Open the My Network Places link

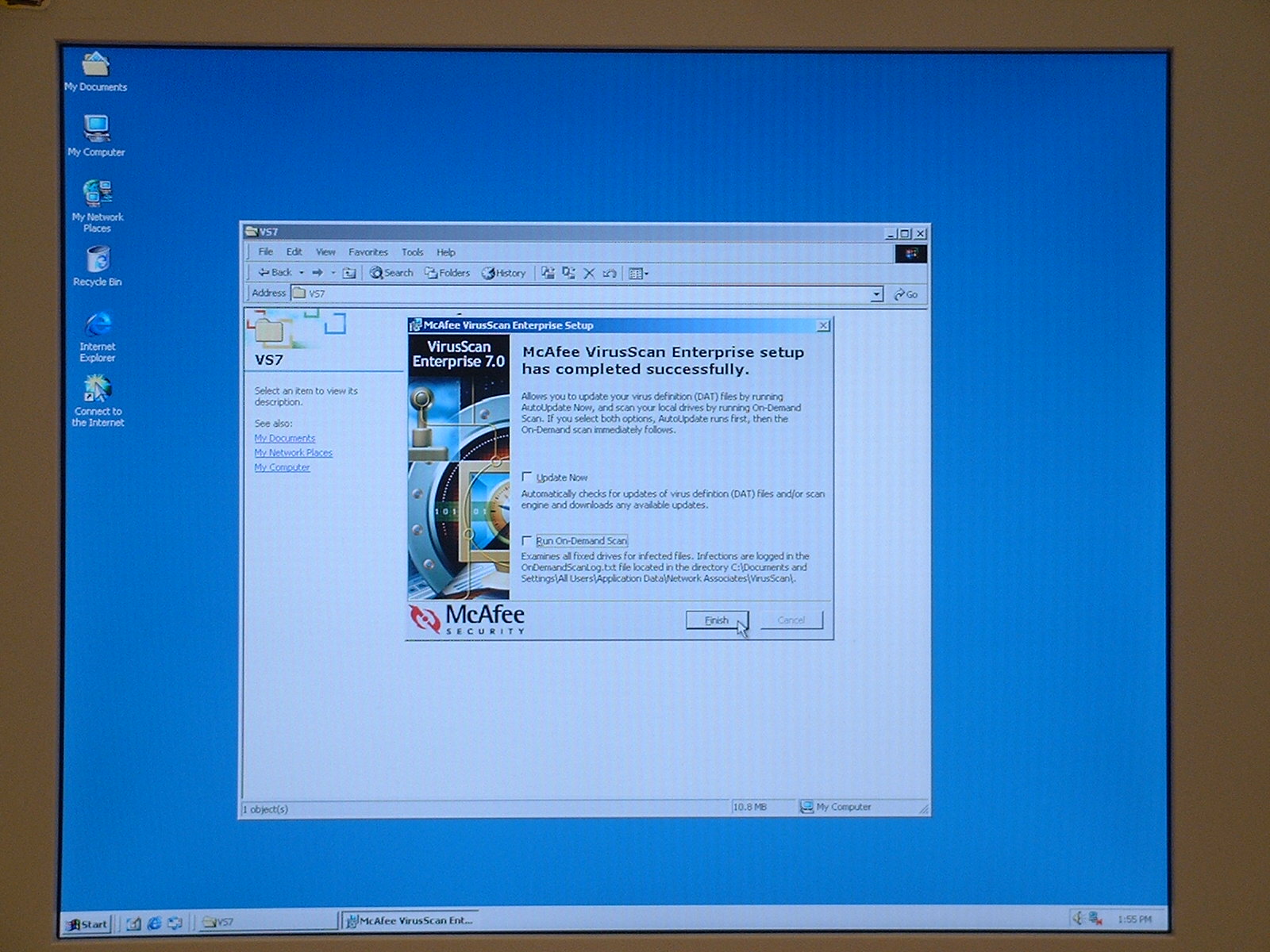point(293,453)
